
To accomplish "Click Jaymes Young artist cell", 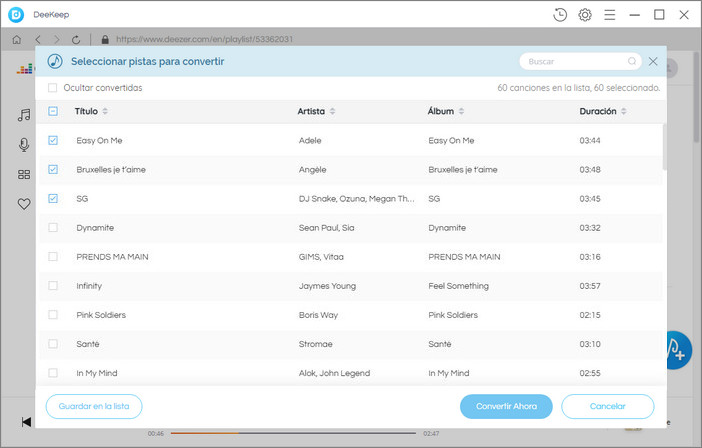I will click(x=327, y=286).
